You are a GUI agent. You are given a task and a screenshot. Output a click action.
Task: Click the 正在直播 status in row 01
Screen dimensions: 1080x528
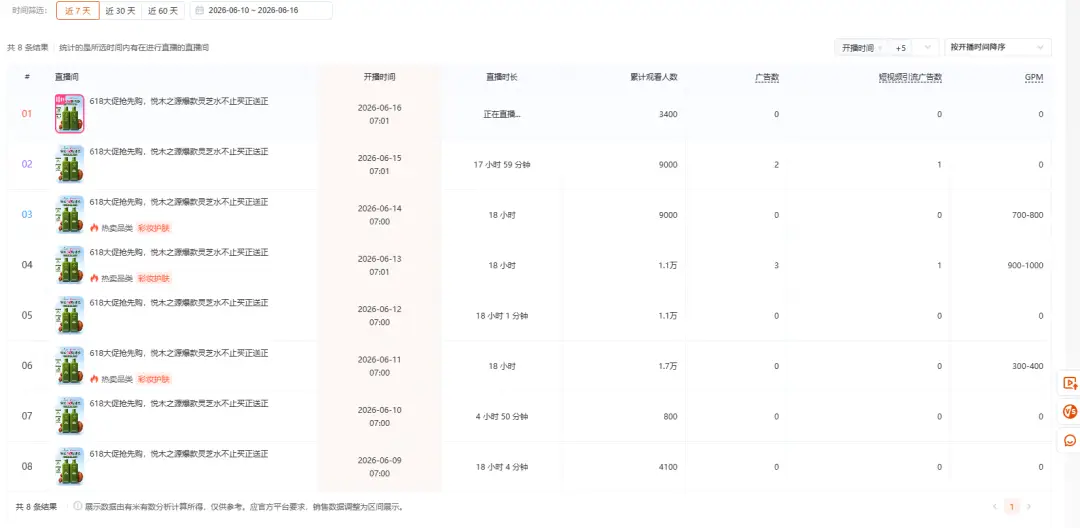pyautogui.click(x=501, y=114)
